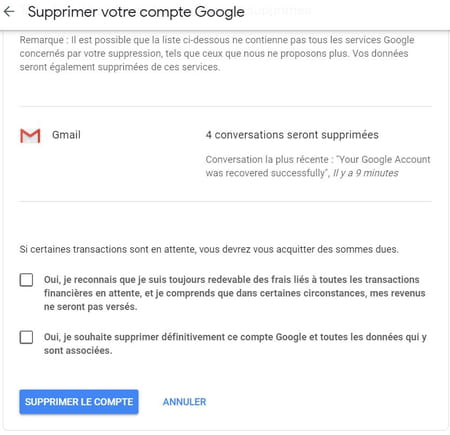450x435 pixels.
Task: Click the divider line above the Gmail row
Action: (225, 106)
